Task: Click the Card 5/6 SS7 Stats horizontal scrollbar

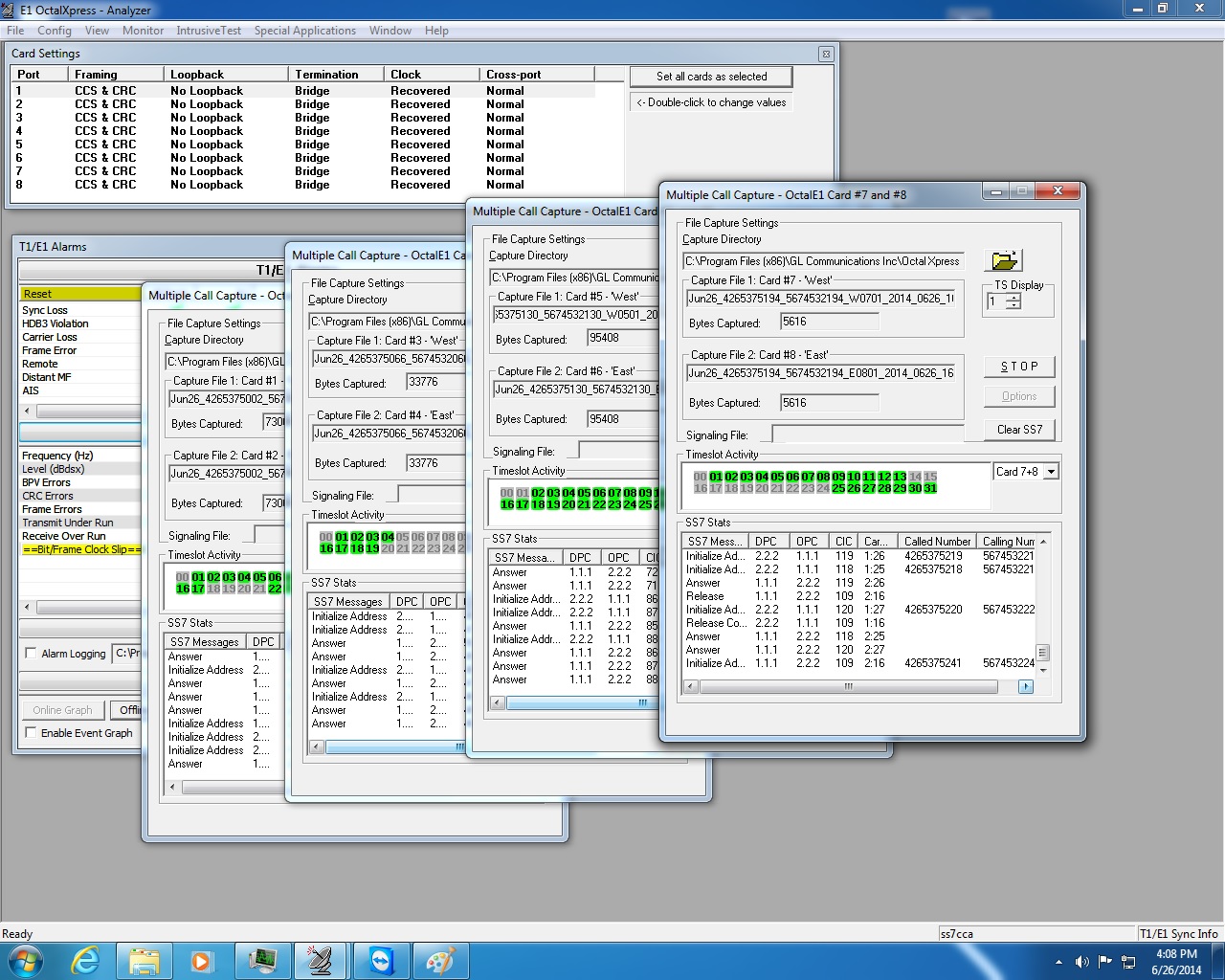Action: click(574, 702)
